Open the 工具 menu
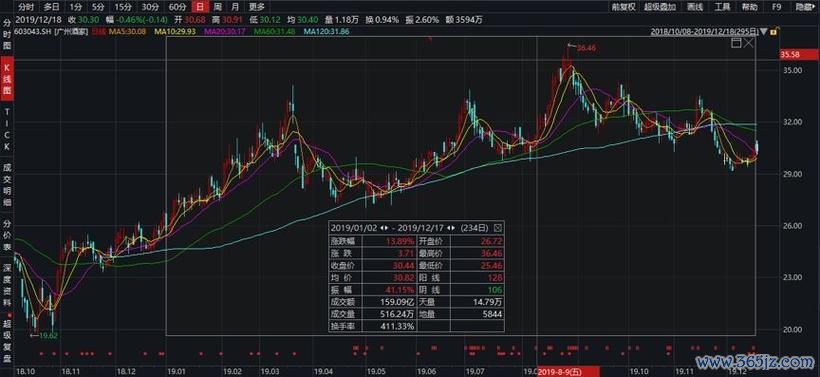The height and width of the screenshot is (377, 820). click(722, 7)
